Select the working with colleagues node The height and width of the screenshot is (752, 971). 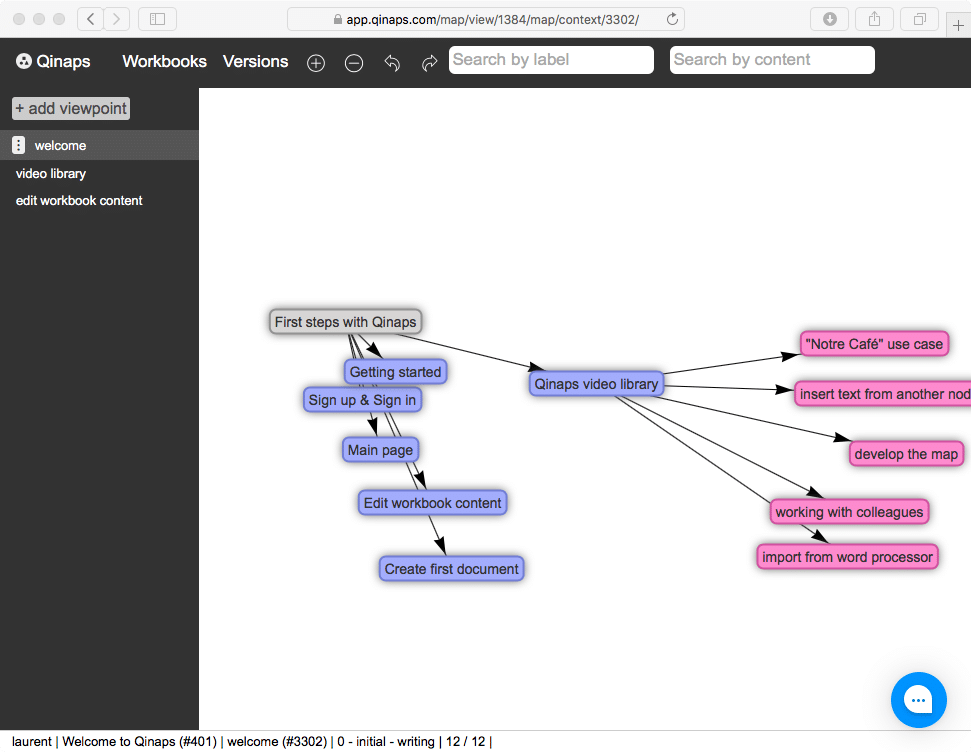click(x=850, y=512)
